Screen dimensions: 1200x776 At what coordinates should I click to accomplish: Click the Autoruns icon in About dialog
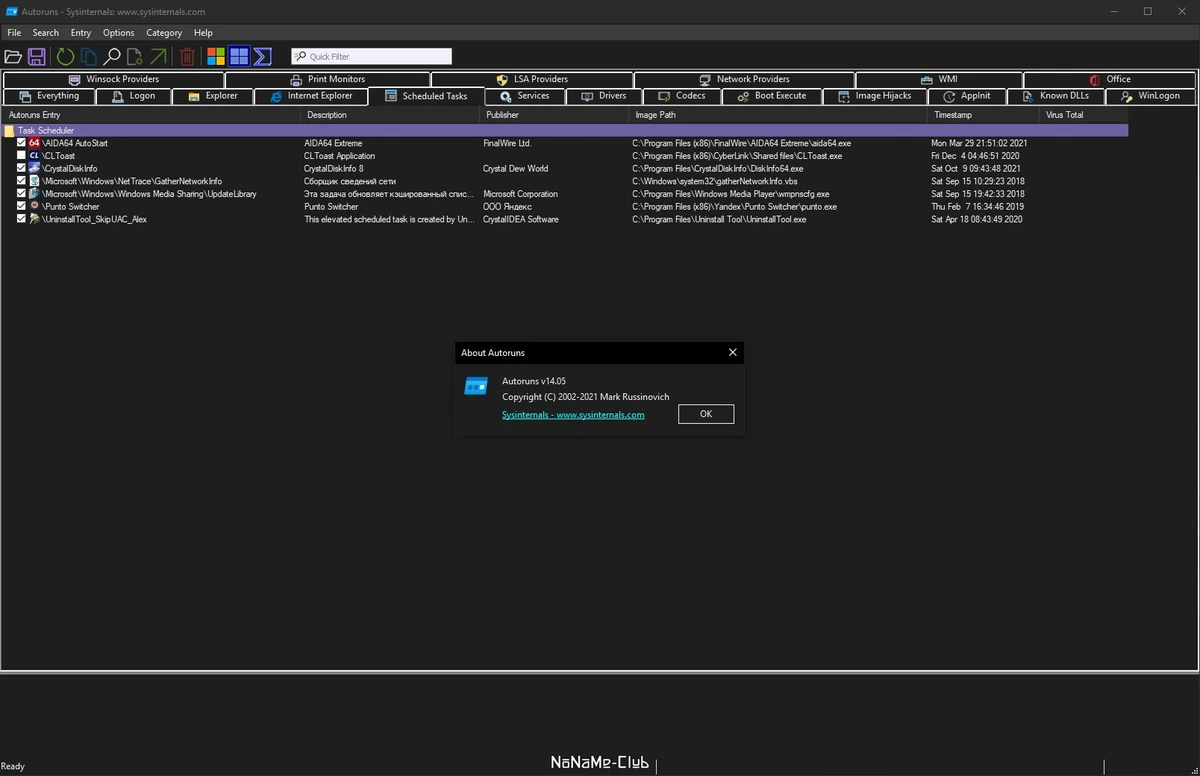click(476, 386)
